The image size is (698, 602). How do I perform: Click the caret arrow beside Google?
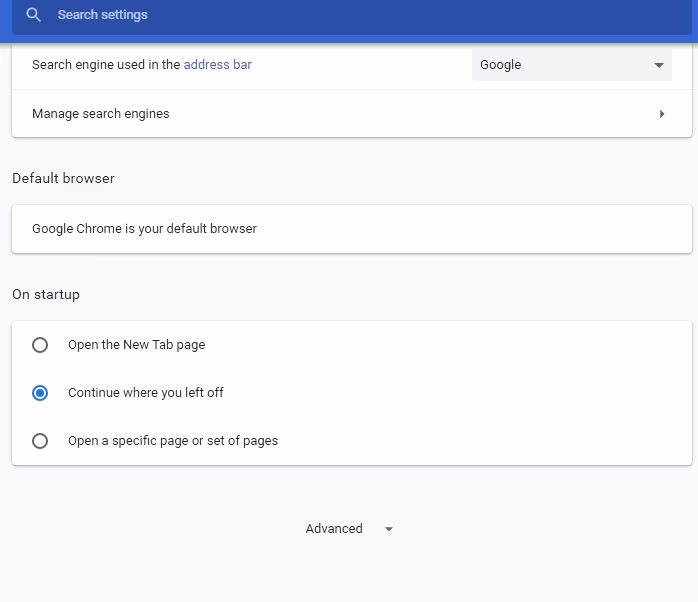[x=659, y=65]
